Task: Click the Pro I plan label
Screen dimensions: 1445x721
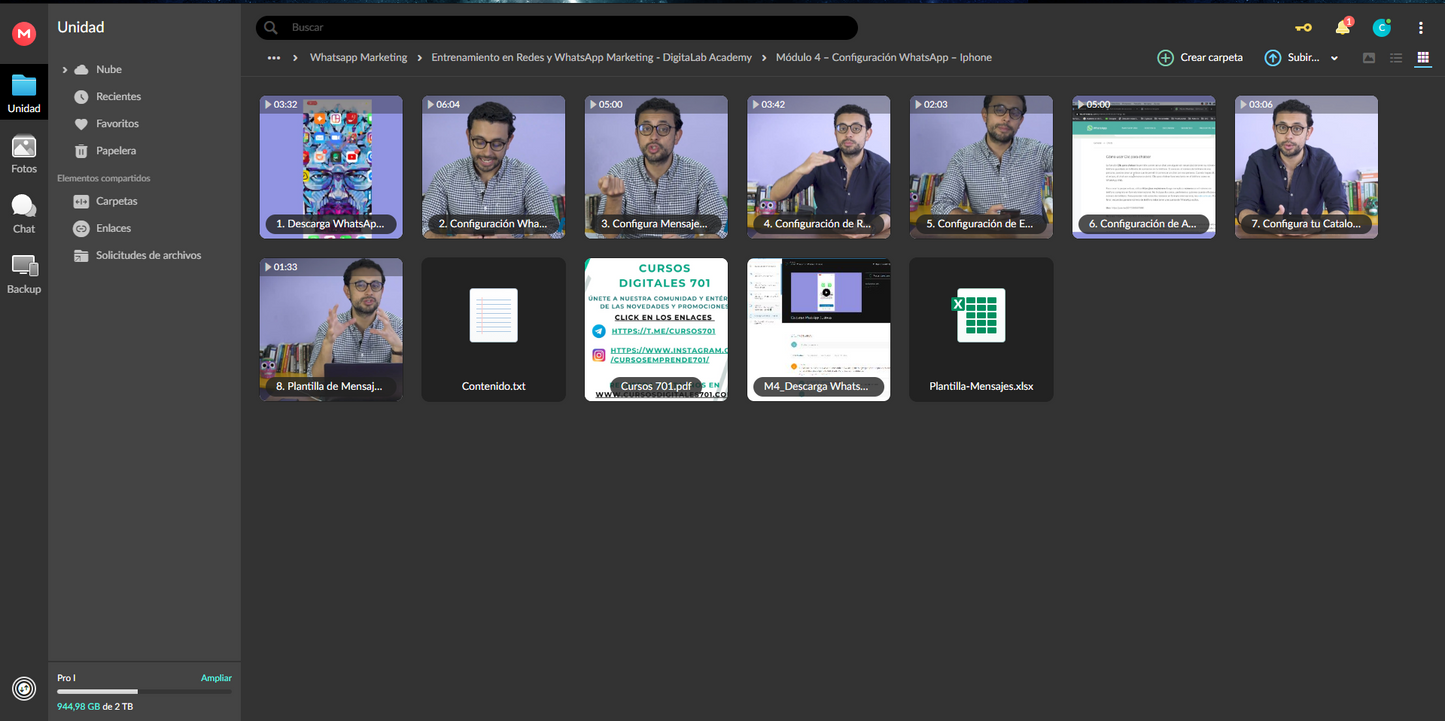Action: coord(66,678)
